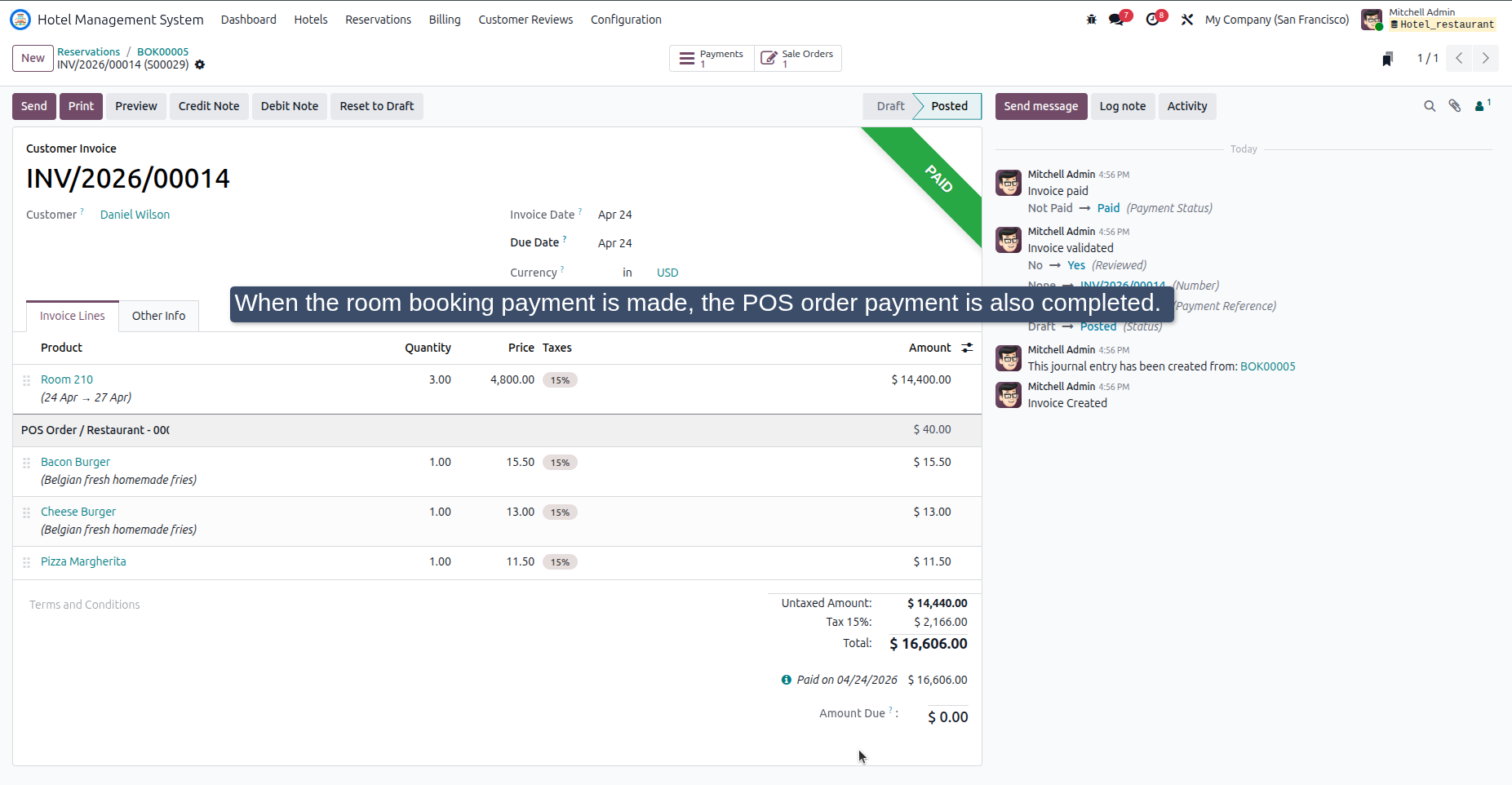Click the Debit Note button
The width and height of the screenshot is (1512, 785).
pyautogui.click(x=290, y=106)
